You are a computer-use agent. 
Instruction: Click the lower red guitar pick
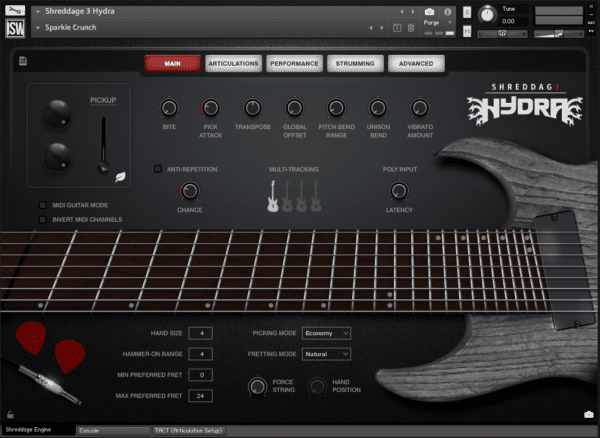tap(70, 356)
